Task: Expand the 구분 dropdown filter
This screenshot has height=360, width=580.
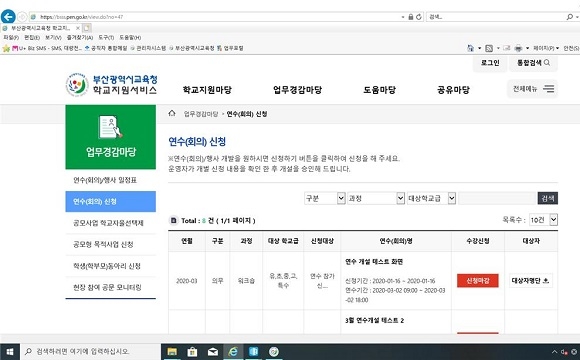Action: pyautogui.click(x=324, y=198)
